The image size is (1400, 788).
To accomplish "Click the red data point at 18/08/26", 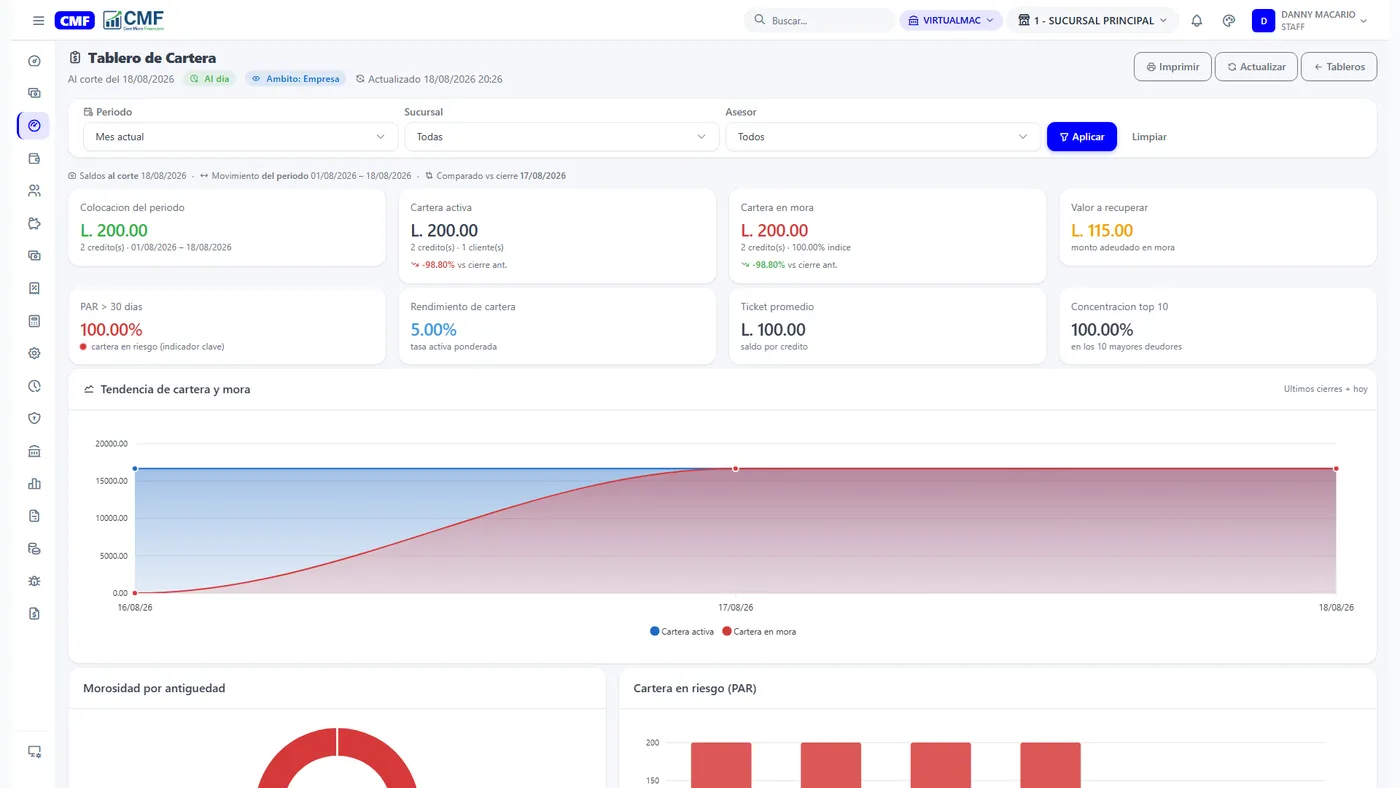I will click(x=1336, y=468).
